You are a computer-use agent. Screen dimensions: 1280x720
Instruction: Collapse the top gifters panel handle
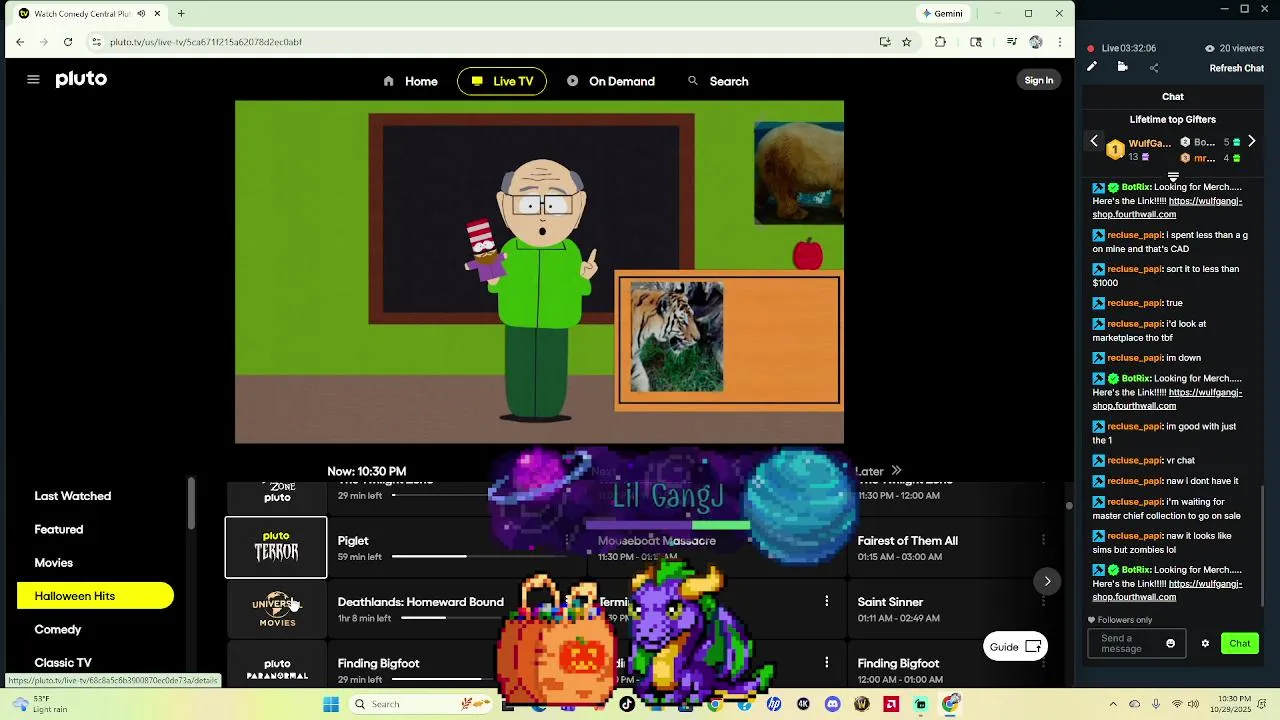tap(1173, 177)
